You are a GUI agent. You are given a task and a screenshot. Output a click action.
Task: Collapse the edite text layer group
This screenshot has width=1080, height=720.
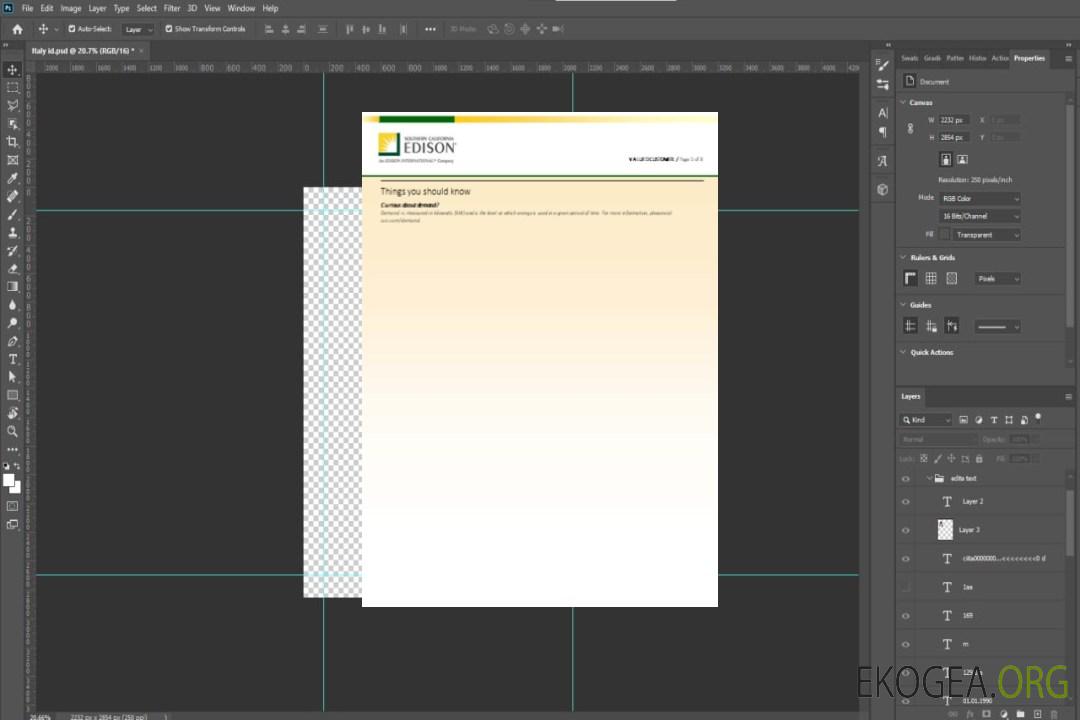pos(928,479)
